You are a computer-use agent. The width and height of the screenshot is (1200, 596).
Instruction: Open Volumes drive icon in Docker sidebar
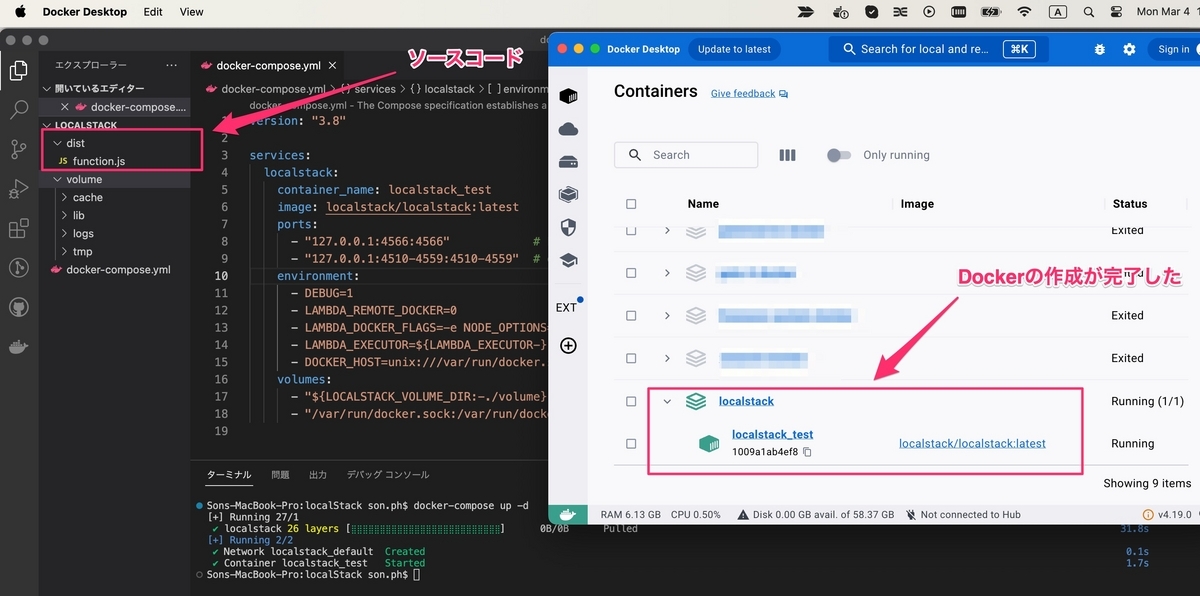[568, 162]
